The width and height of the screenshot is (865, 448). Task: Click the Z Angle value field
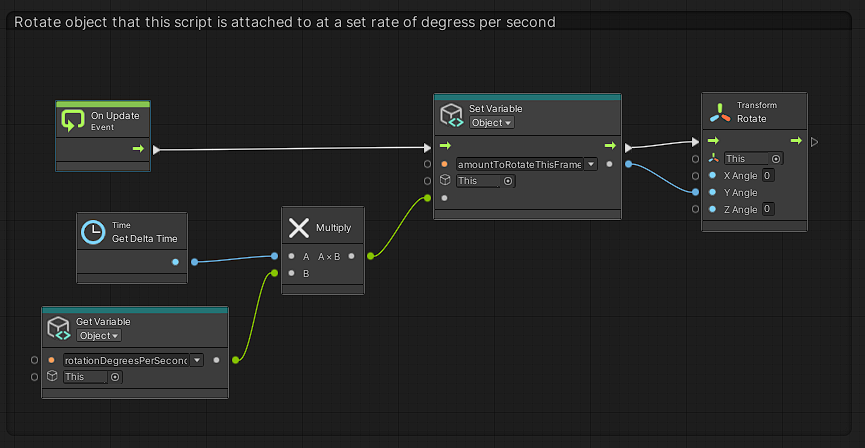[767, 209]
